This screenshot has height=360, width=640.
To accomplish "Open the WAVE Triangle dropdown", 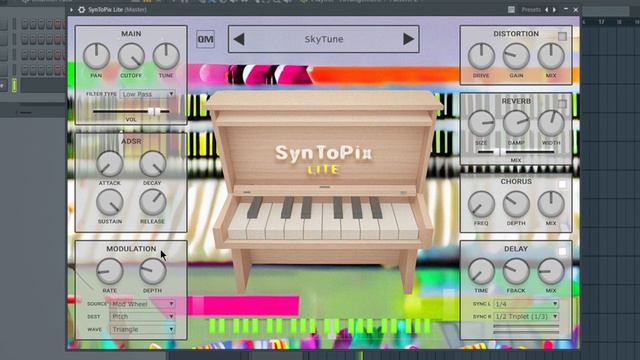I will click(143, 329).
